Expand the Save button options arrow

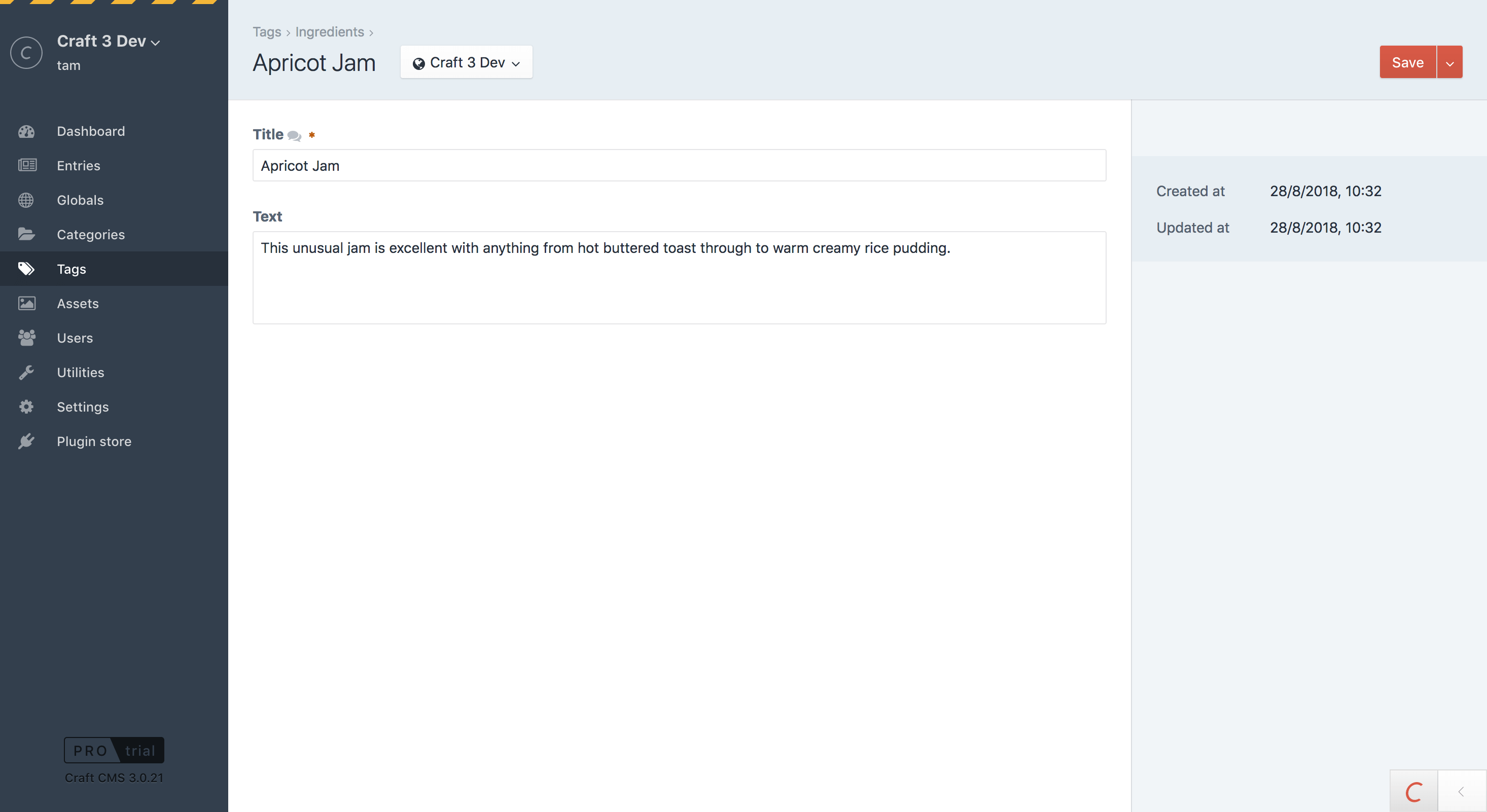click(x=1449, y=62)
